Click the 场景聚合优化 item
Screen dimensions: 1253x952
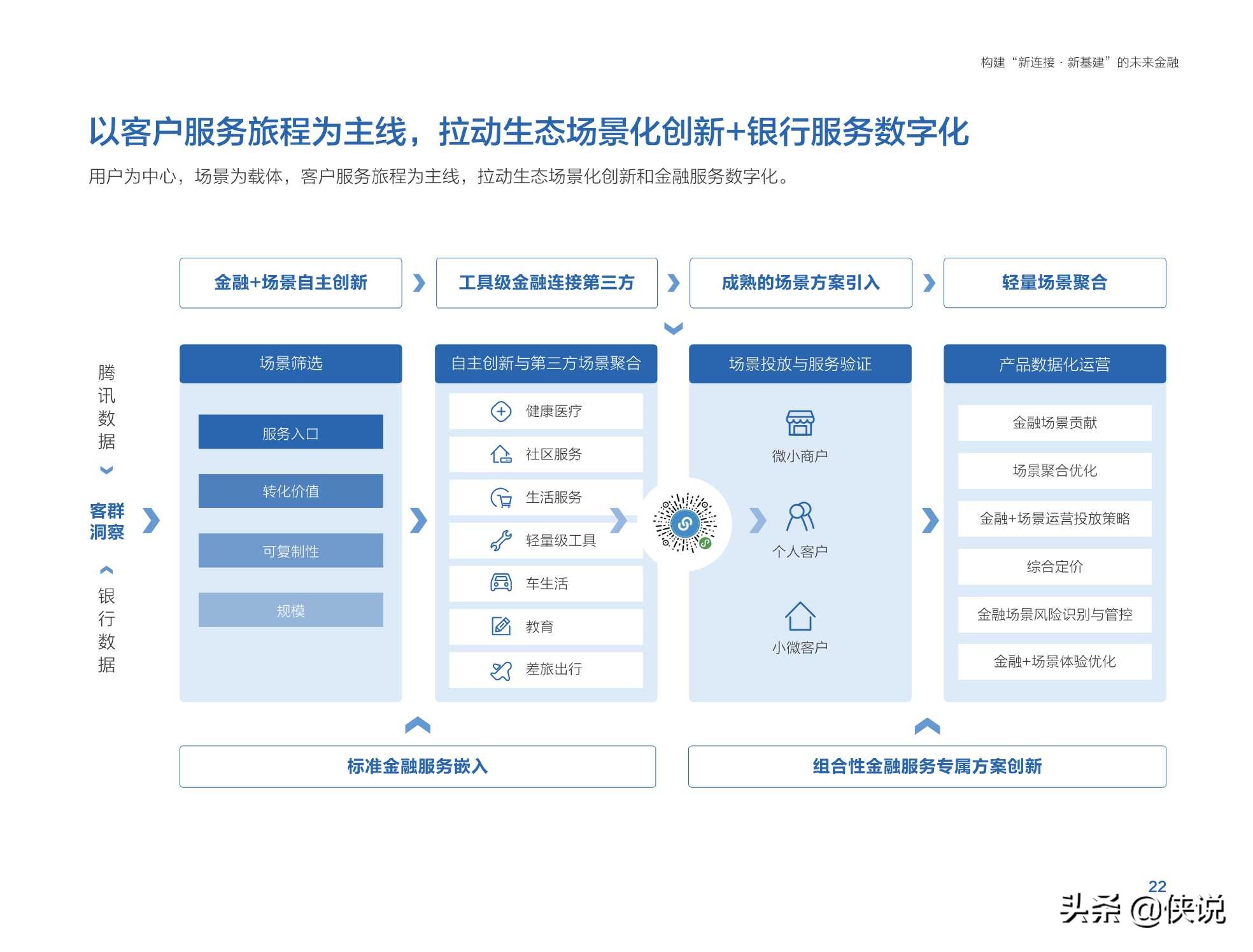[1055, 470]
